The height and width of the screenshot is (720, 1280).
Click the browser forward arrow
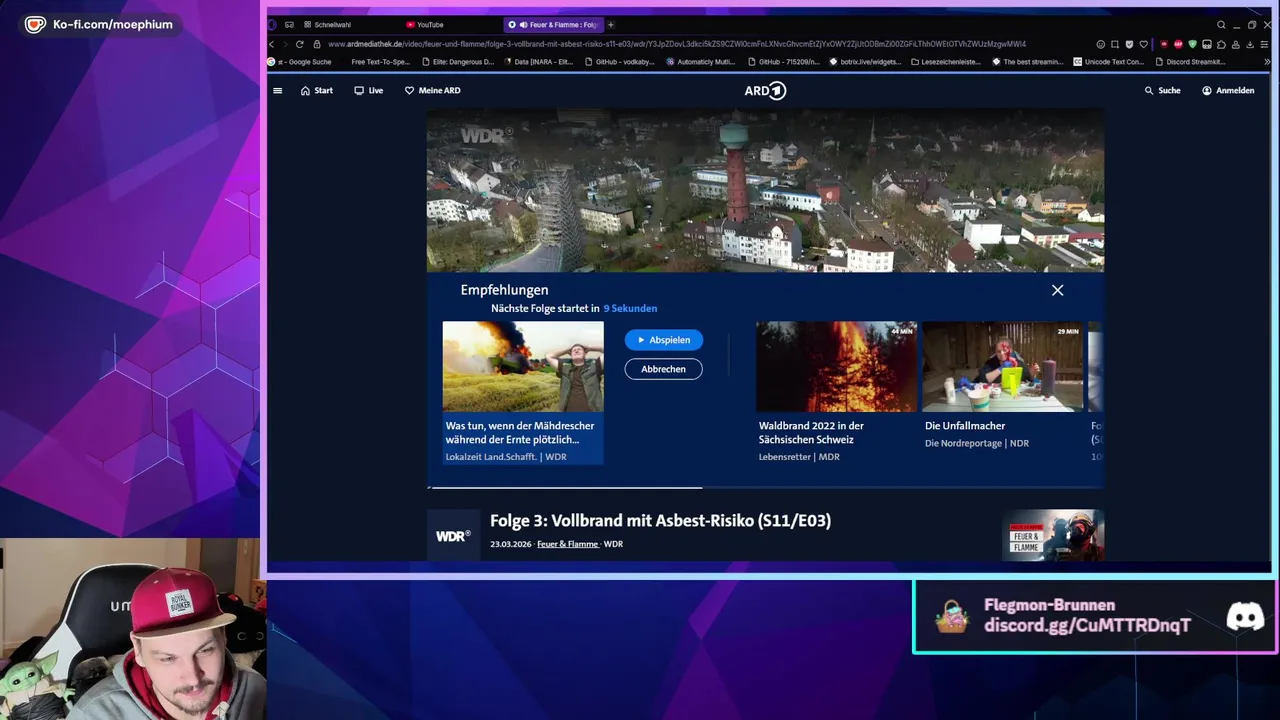285,44
